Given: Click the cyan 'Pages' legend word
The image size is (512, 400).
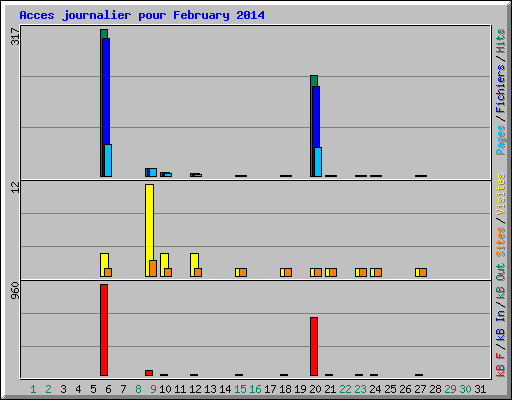Looking at the screenshot, I should pyautogui.click(x=500, y=140).
